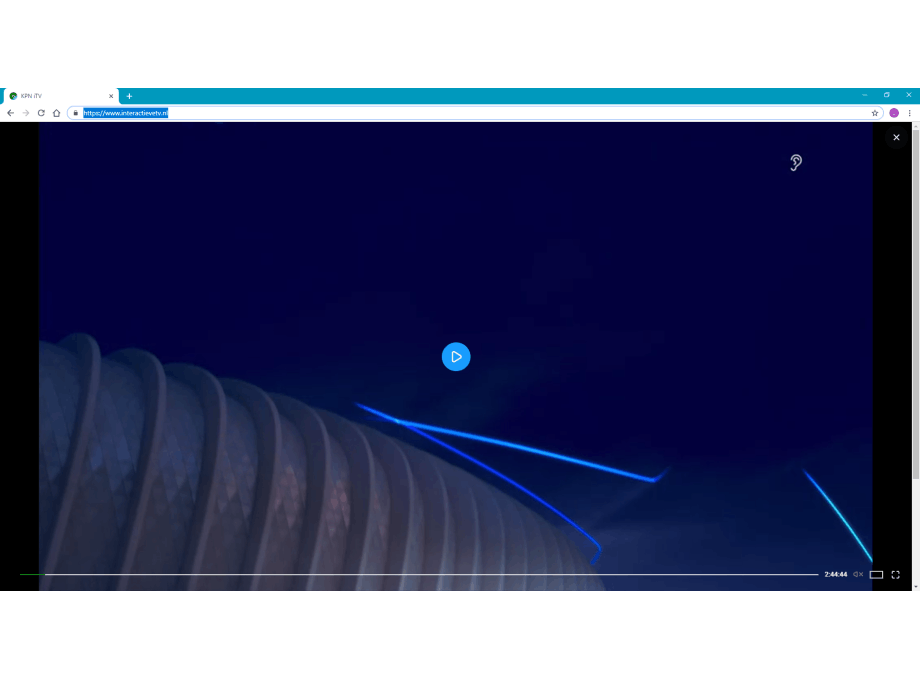Enter fullscreen with the expand icon
The width and height of the screenshot is (920, 680).
[x=895, y=574]
